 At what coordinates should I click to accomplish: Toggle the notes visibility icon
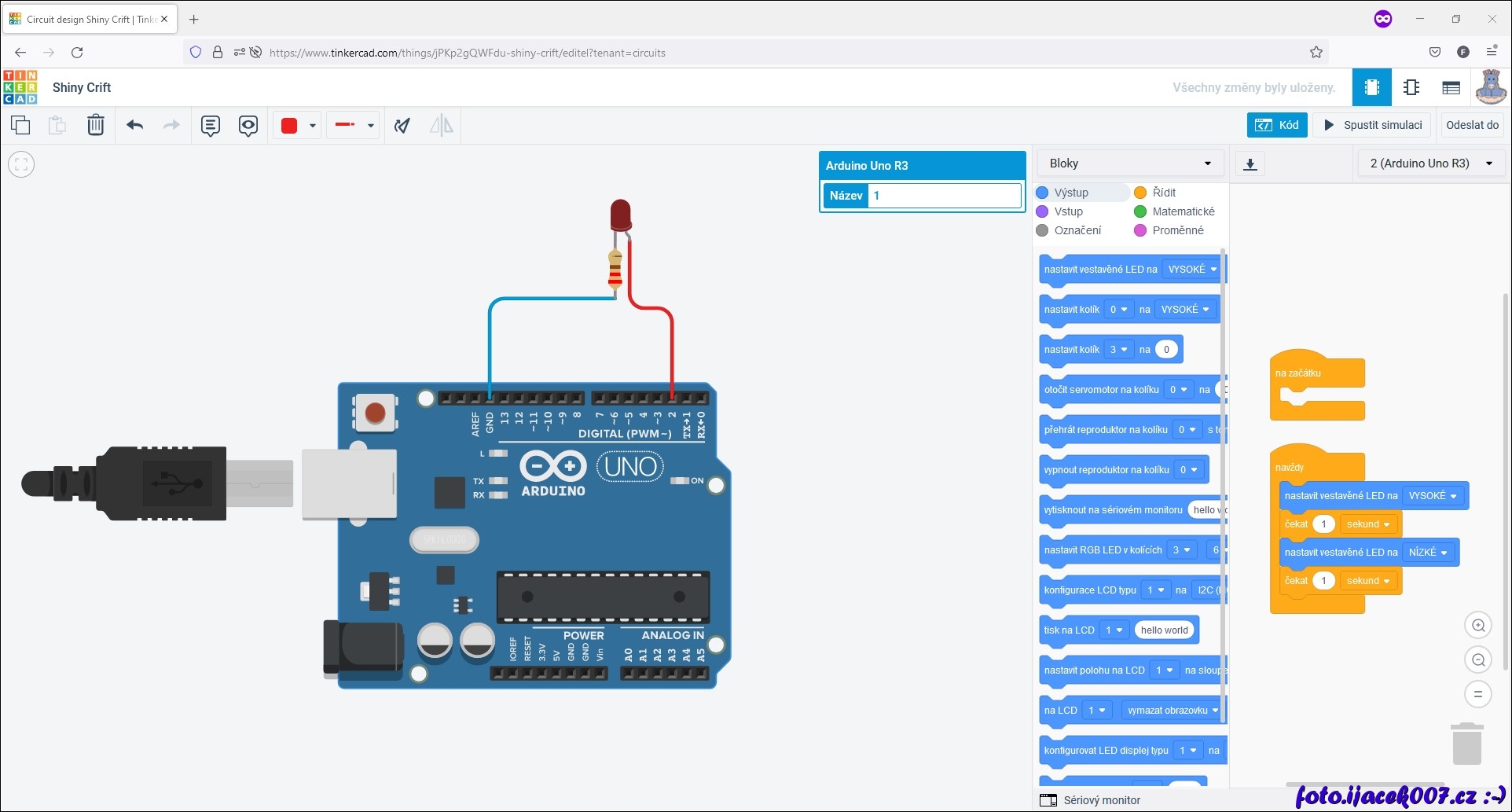tap(248, 125)
